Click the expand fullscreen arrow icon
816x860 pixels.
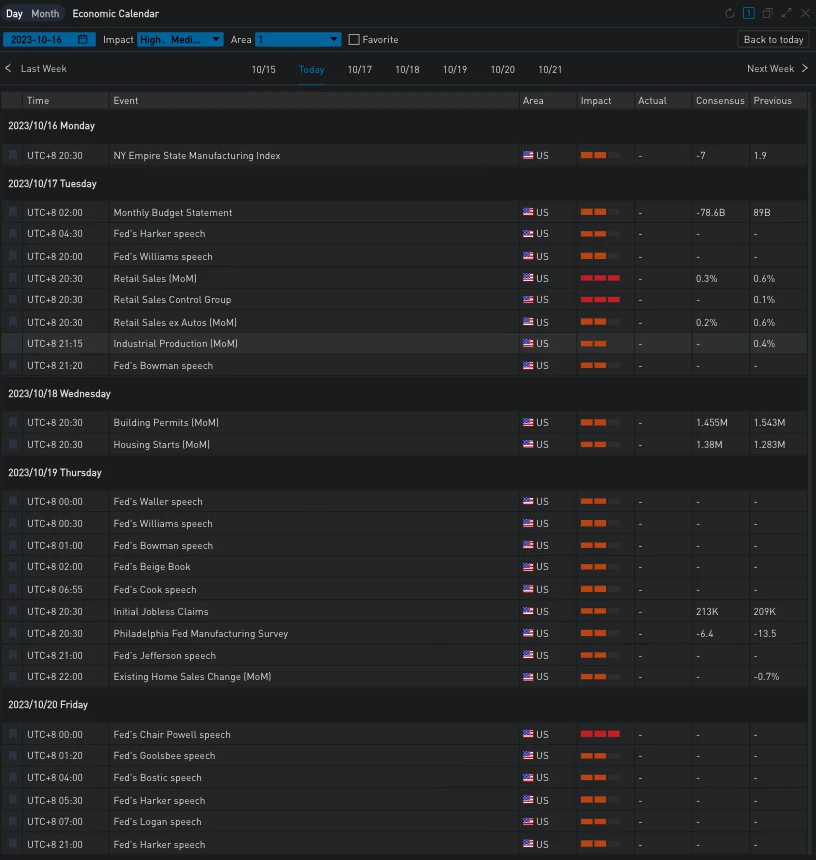(x=786, y=14)
